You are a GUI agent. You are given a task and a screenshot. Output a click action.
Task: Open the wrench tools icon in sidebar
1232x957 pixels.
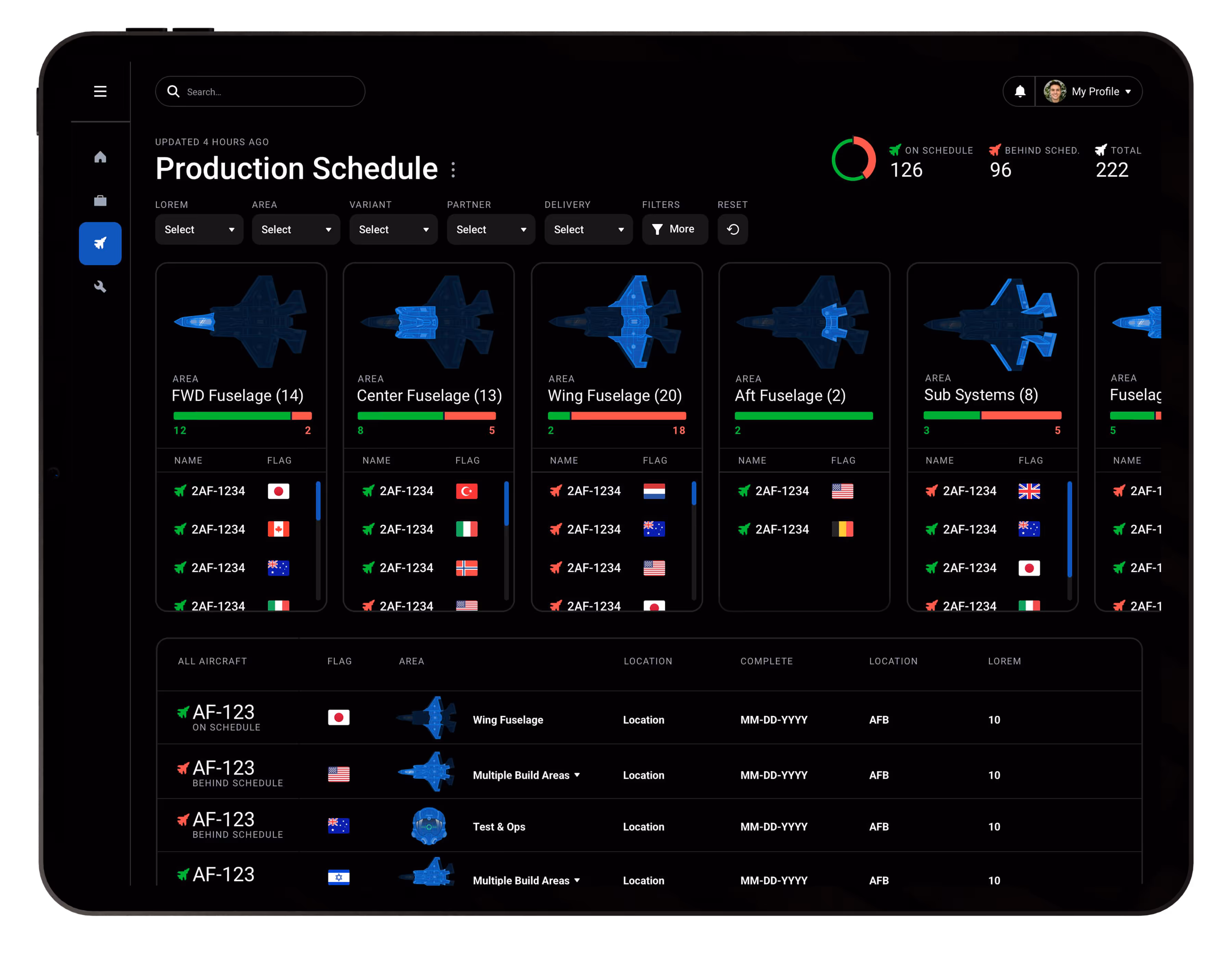tap(100, 286)
